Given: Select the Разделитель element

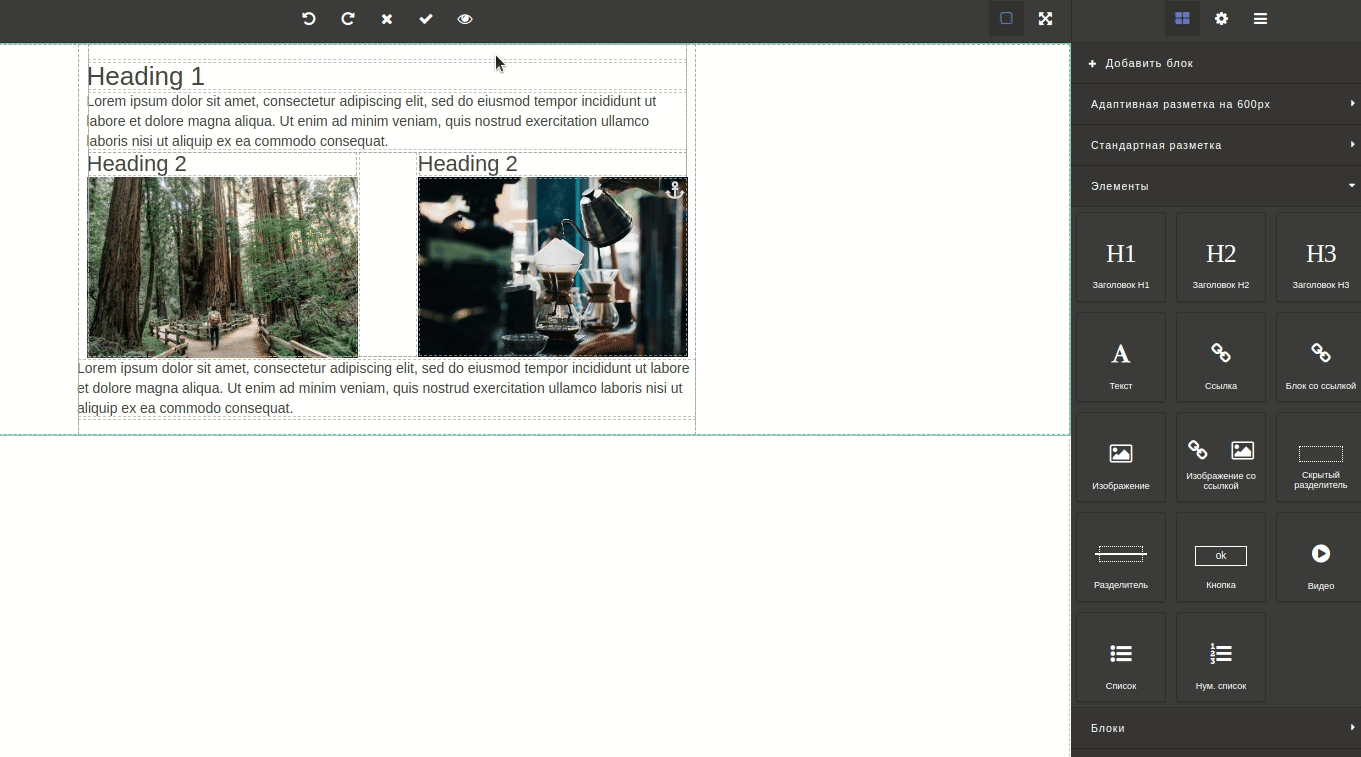Looking at the screenshot, I should tap(1121, 557).
